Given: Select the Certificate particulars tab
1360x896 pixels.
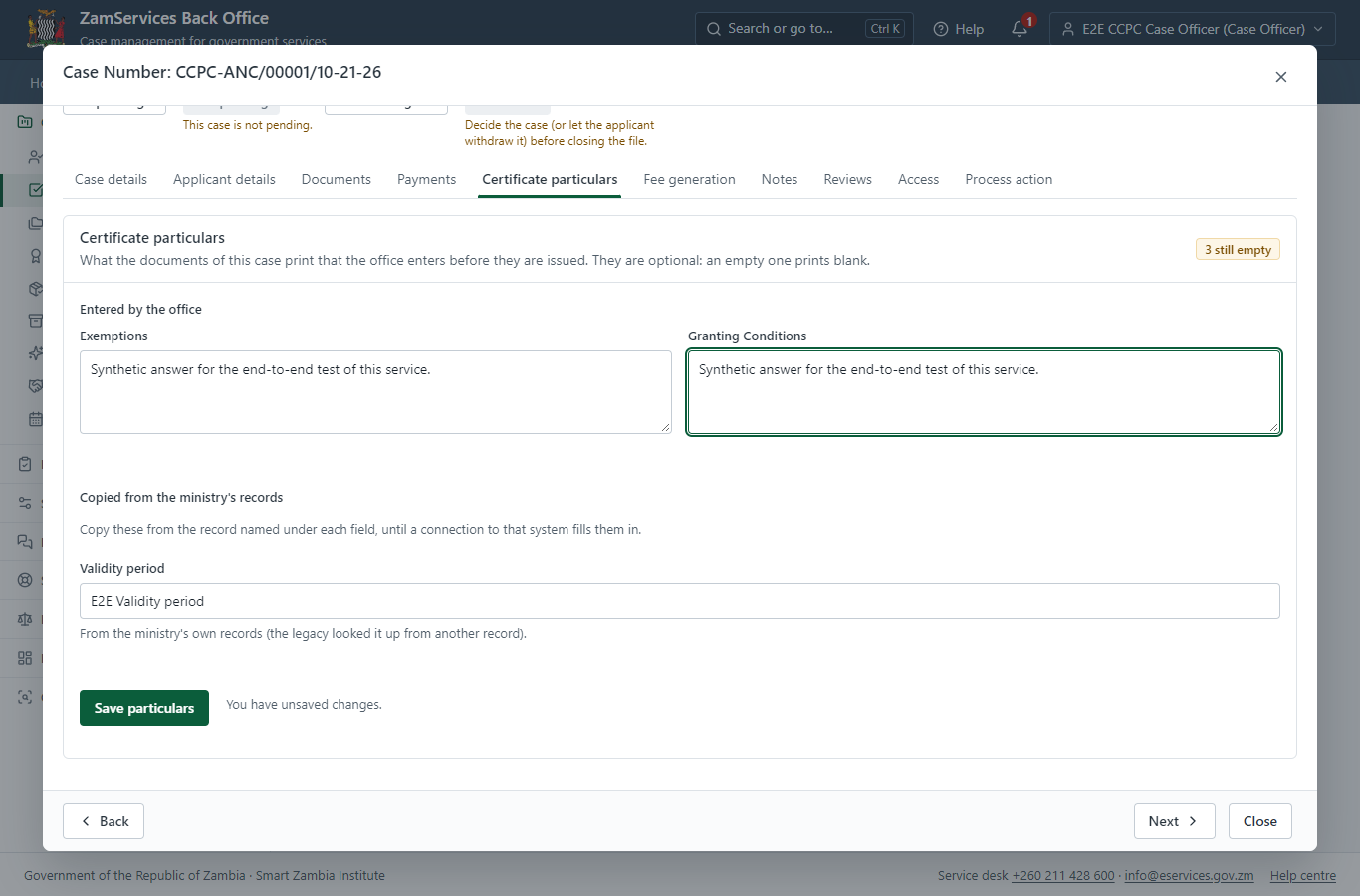Looking at the screenshot, I should coord(550,180).
